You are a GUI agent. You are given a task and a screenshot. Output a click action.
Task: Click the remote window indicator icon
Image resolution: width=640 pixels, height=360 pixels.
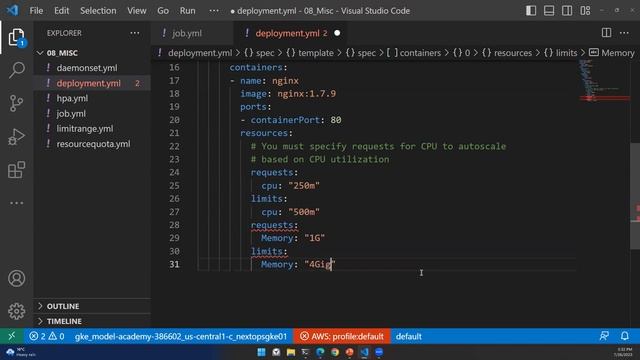click(x=11, y=336)
